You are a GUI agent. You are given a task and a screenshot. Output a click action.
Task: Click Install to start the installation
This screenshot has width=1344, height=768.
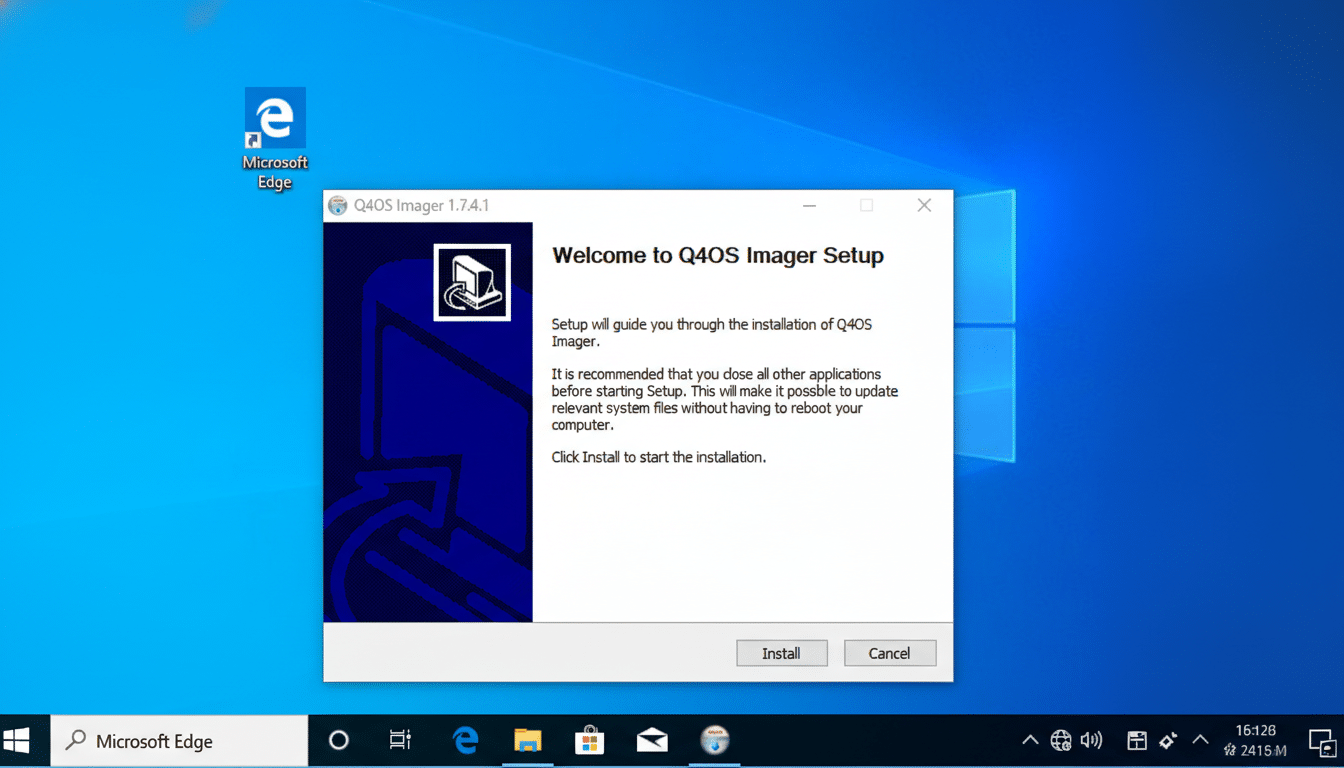pyautogui.click(x=781, y=653)
